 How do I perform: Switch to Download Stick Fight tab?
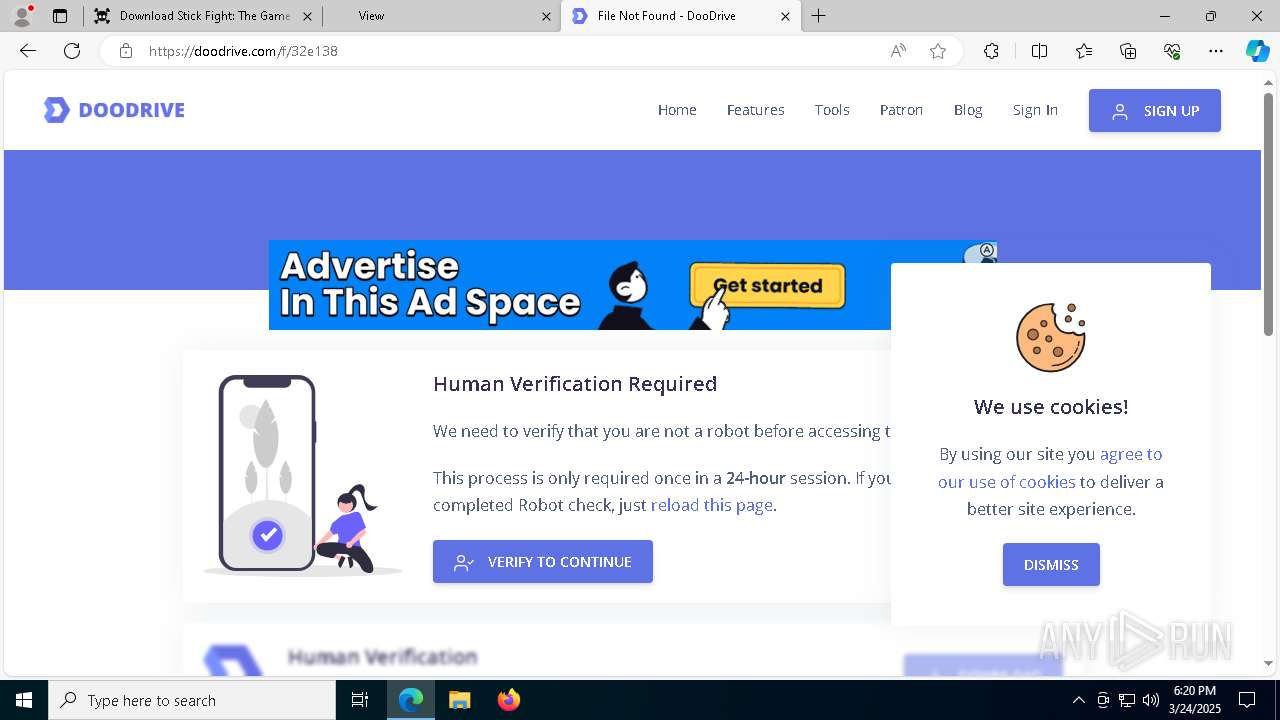(x=202, y=16)
